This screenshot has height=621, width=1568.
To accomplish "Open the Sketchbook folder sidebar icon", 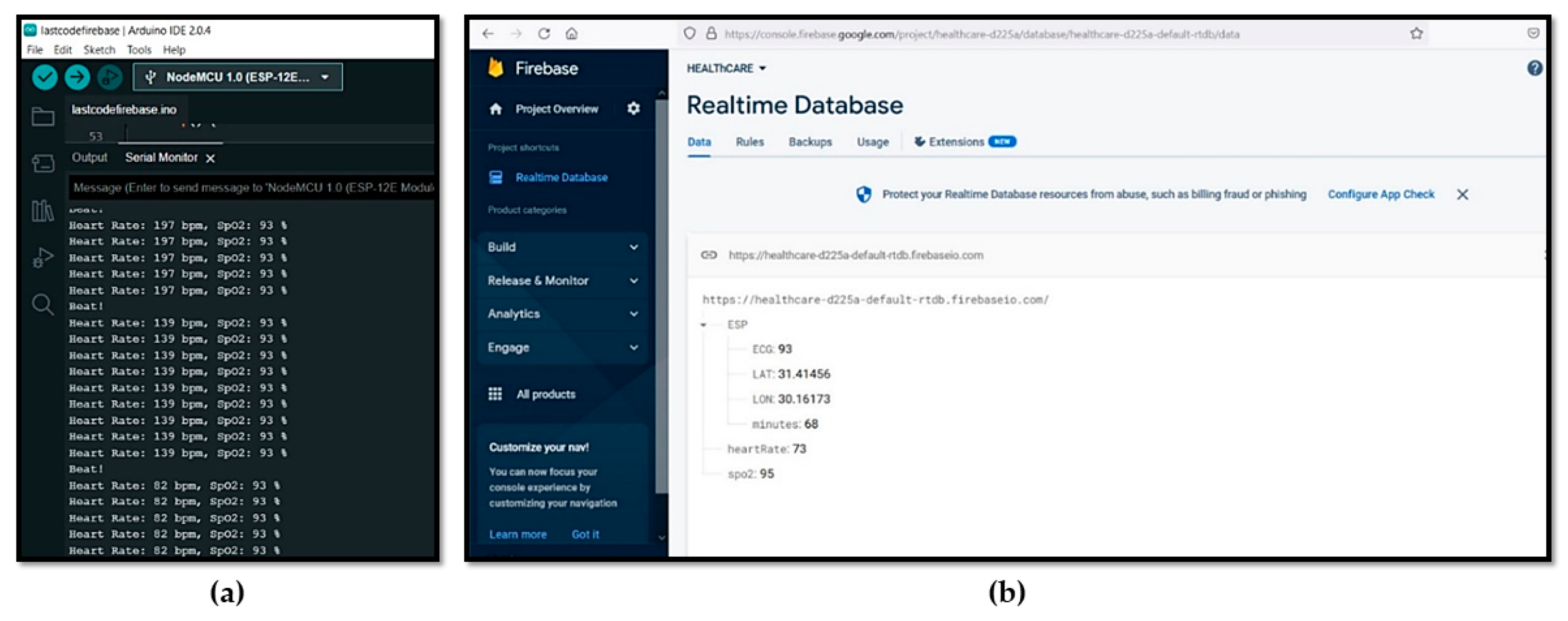I will coord(43,117).
